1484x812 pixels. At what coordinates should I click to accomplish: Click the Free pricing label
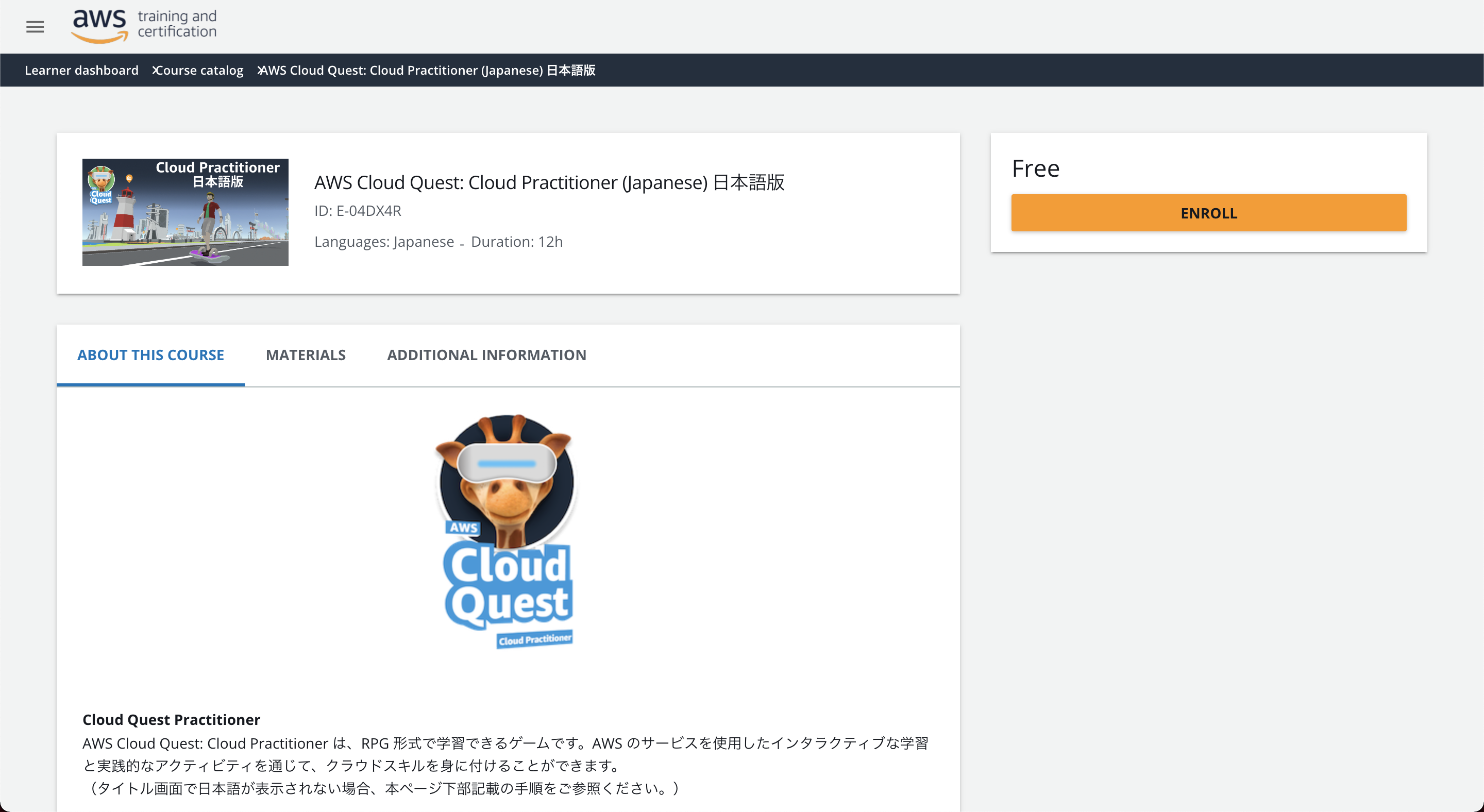pyautogui.click(x=1035, y=168)
